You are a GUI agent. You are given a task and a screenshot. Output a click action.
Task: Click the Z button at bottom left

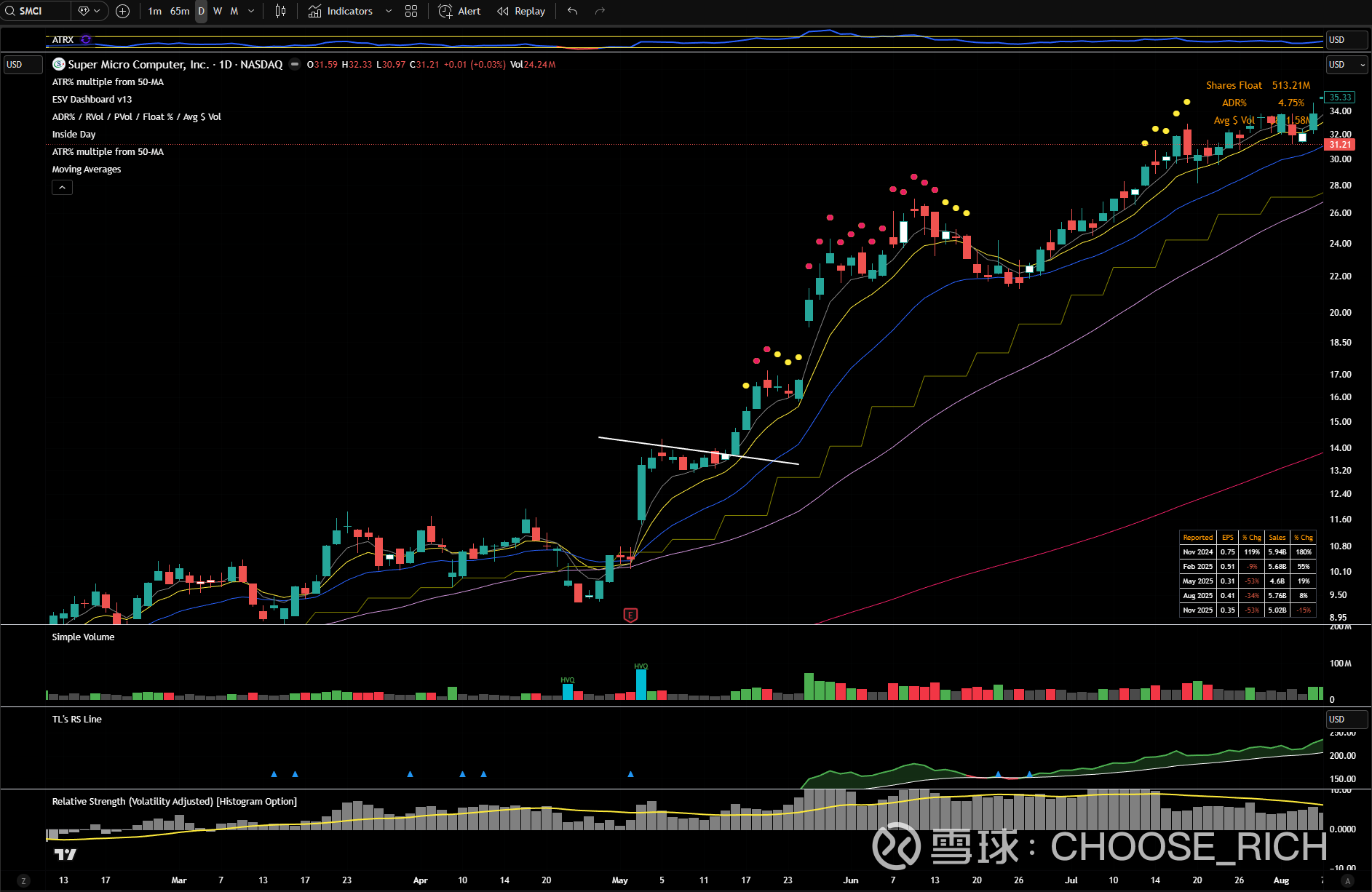click(x=23, y=880)
